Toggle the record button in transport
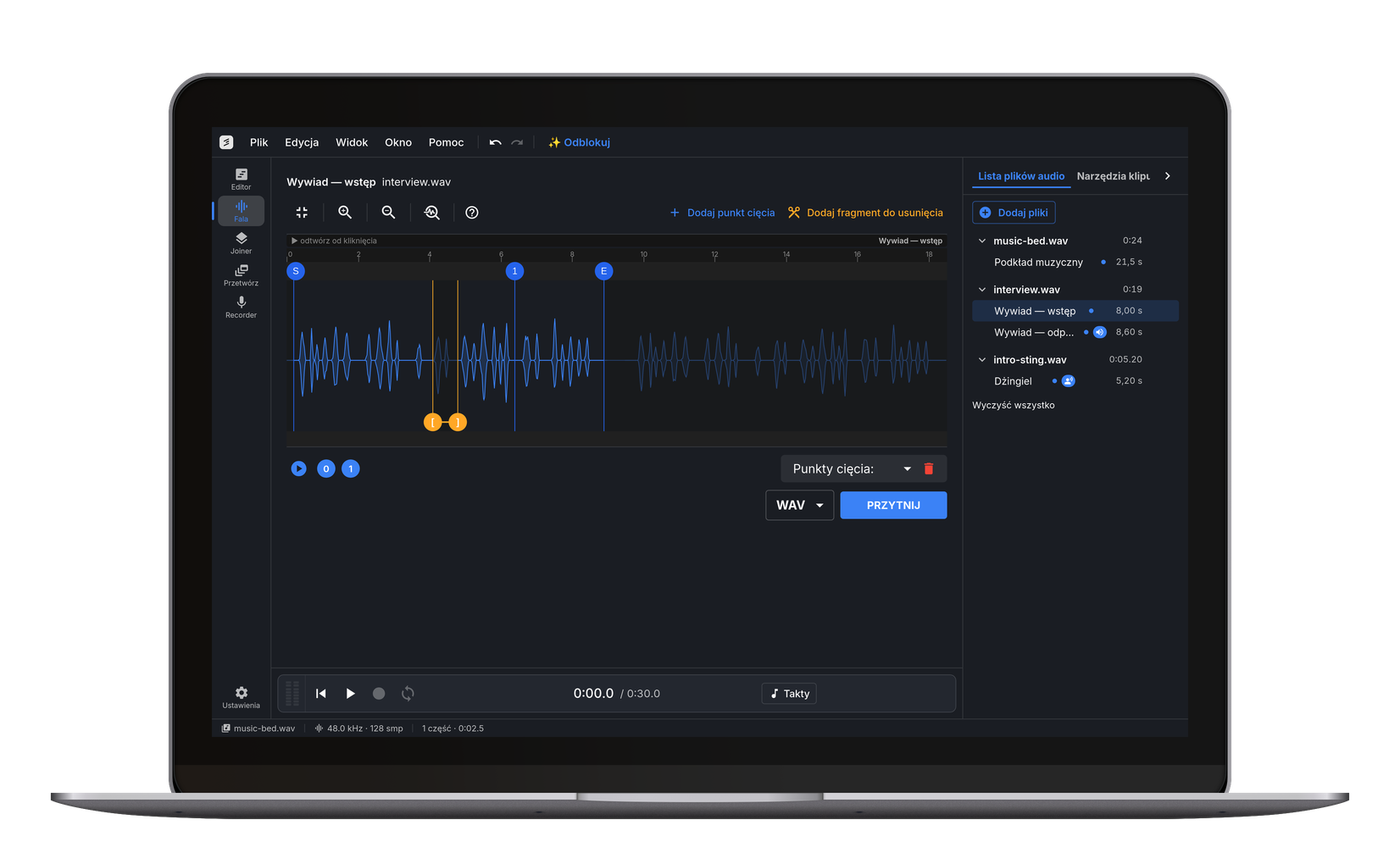This screenshot has width=1400, height=864. (x=379, y=694)
